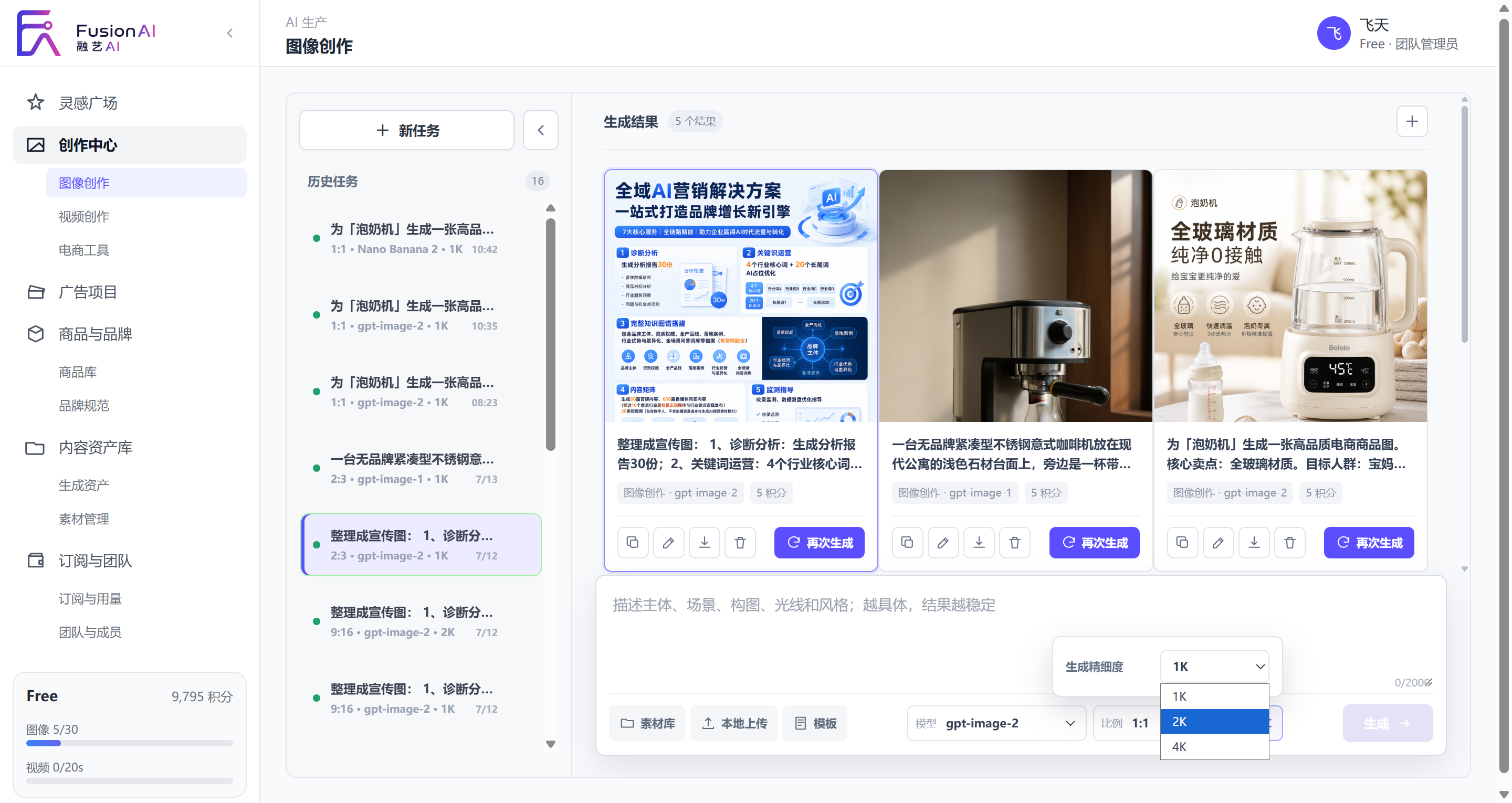Click the FusionAI logo
The image size is (1512, 803).
86,33
